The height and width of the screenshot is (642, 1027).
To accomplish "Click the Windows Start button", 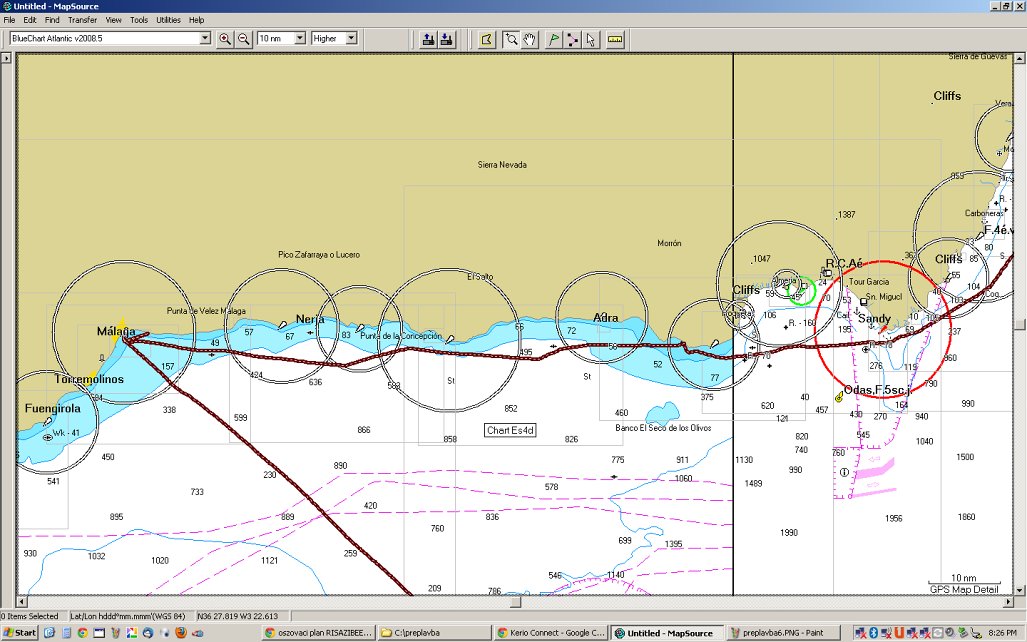I will pyautogui.click(x=20, y=633).
